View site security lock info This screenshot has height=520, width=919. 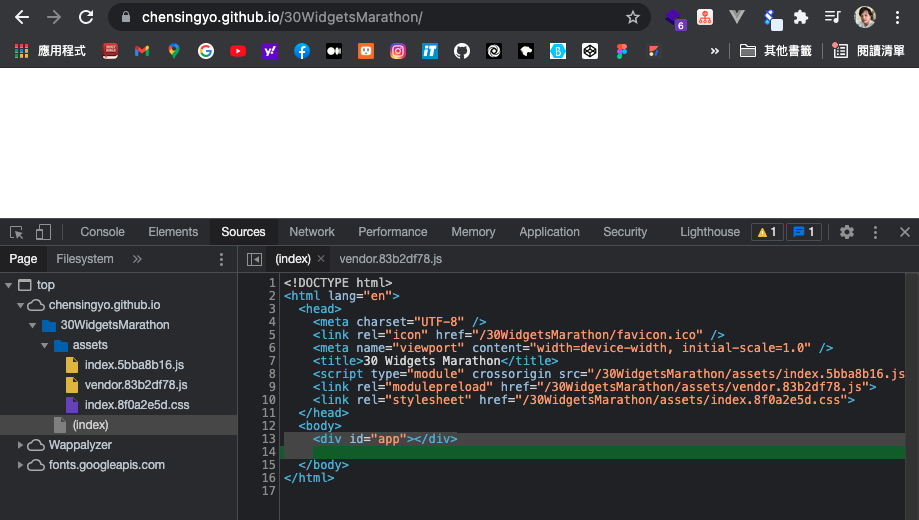coord(125,18)
